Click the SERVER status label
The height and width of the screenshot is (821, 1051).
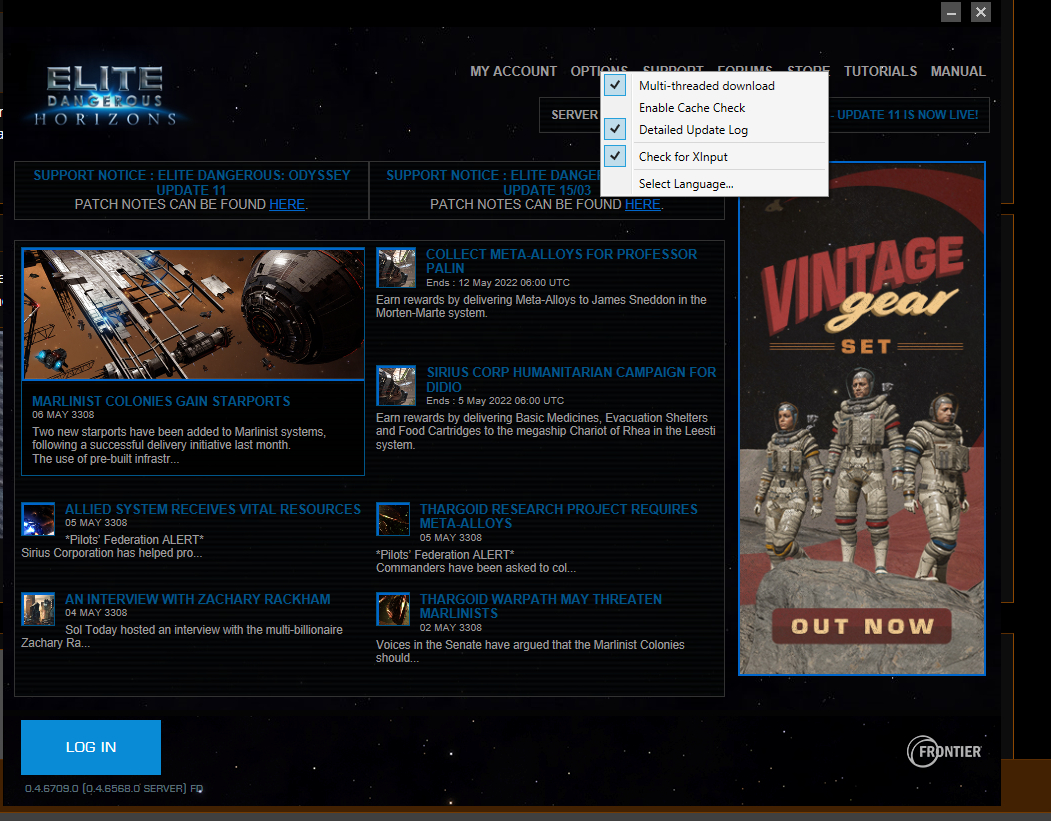coord(574,115)
